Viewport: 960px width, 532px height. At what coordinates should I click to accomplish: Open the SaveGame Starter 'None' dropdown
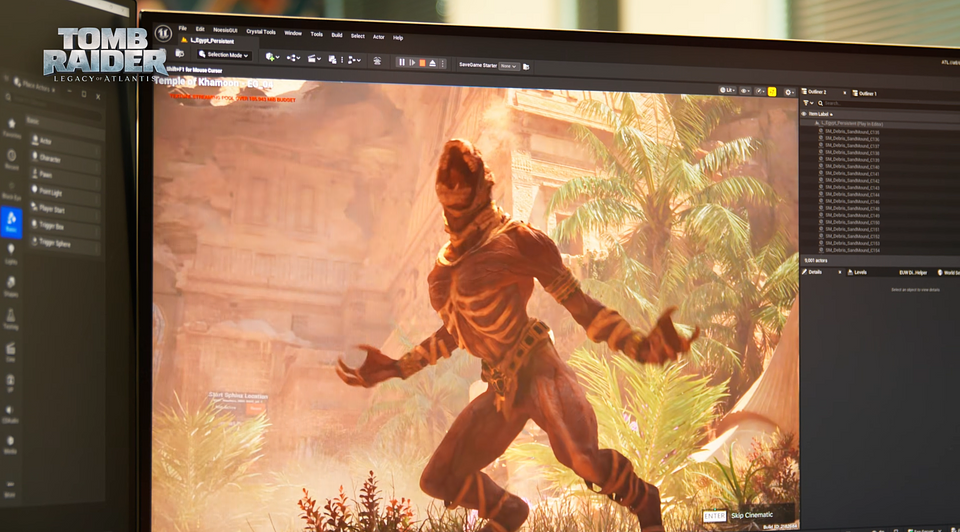click(x=509, y=66)
